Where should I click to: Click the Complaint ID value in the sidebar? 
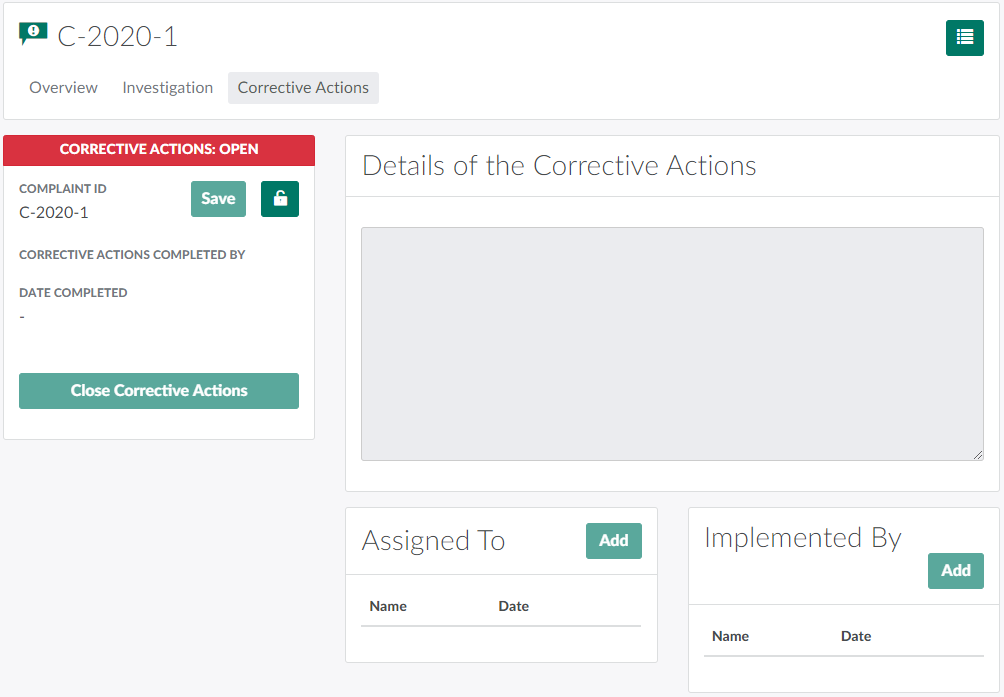pyautogui.click(x=54, y=212)
